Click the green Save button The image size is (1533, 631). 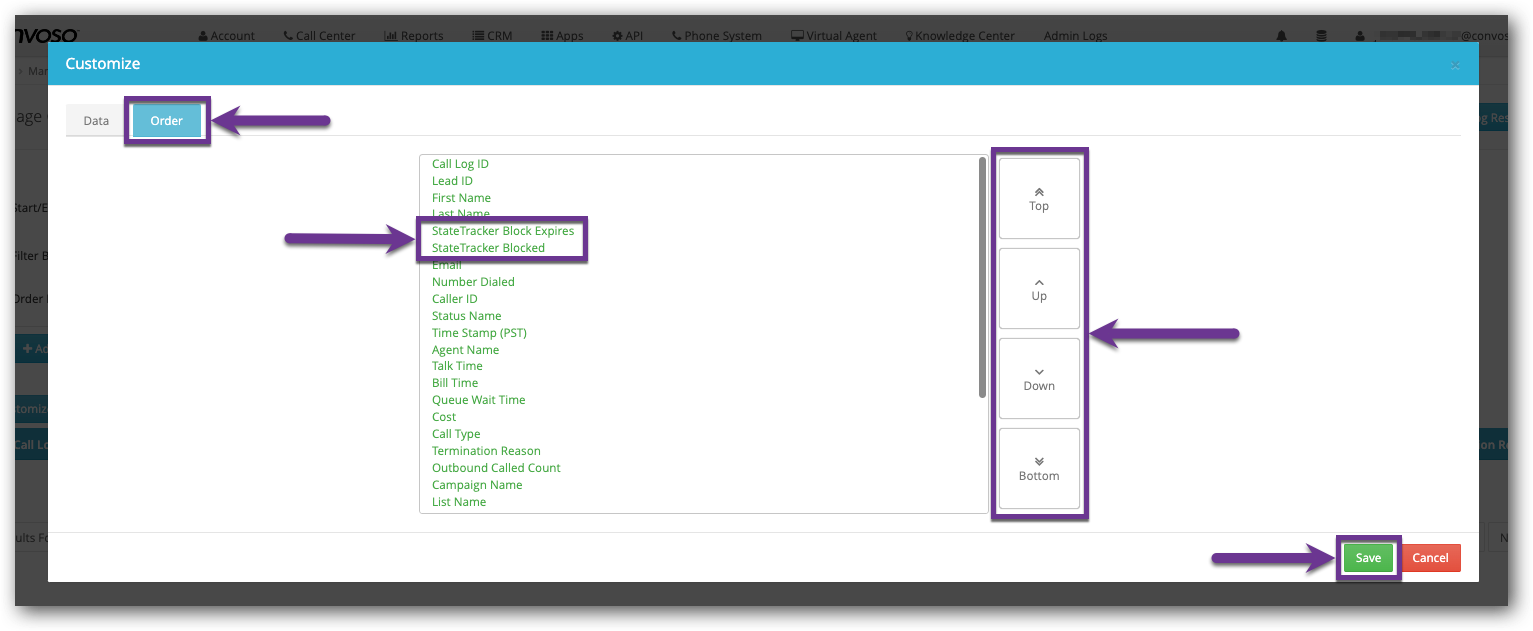pos(1368,558)
